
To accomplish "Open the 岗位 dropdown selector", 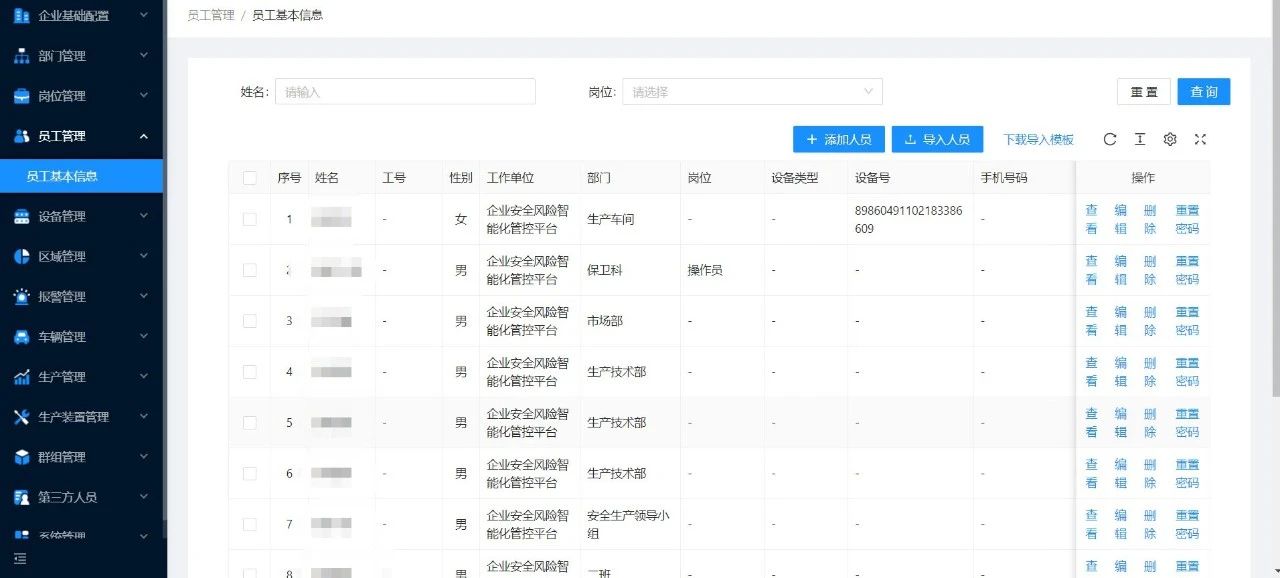I will [752, 92].
